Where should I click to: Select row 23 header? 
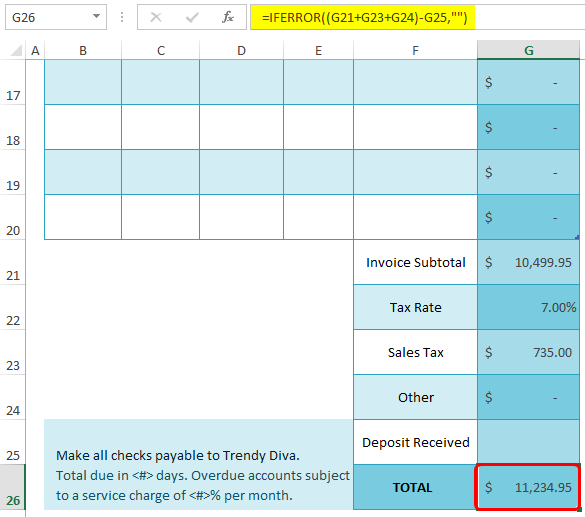13,352
